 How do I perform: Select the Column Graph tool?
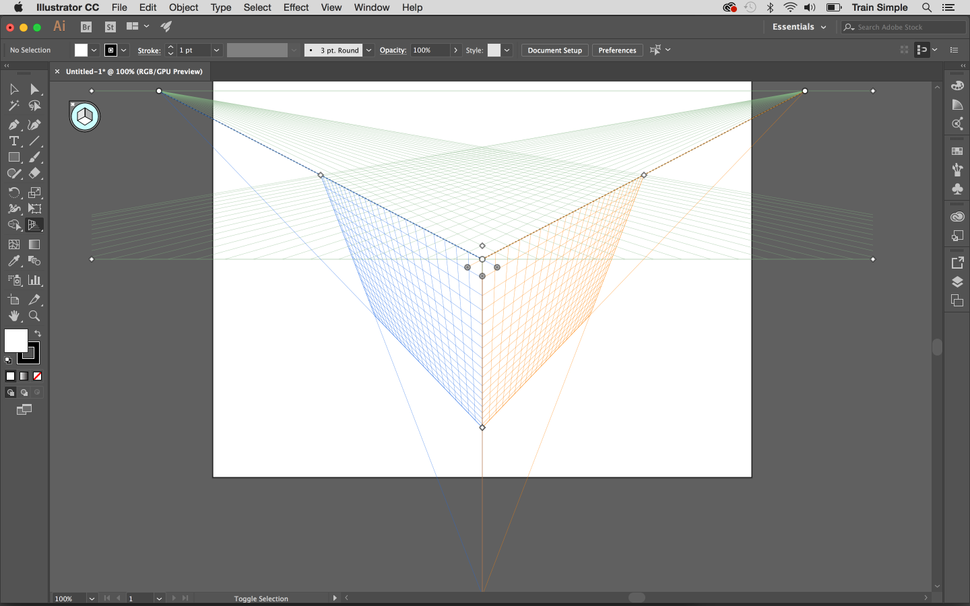coord(34,279)
